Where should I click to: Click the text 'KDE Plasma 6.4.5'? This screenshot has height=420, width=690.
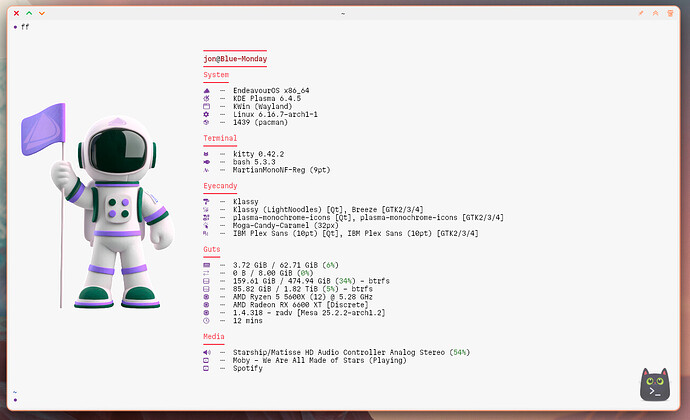point(267,99)
